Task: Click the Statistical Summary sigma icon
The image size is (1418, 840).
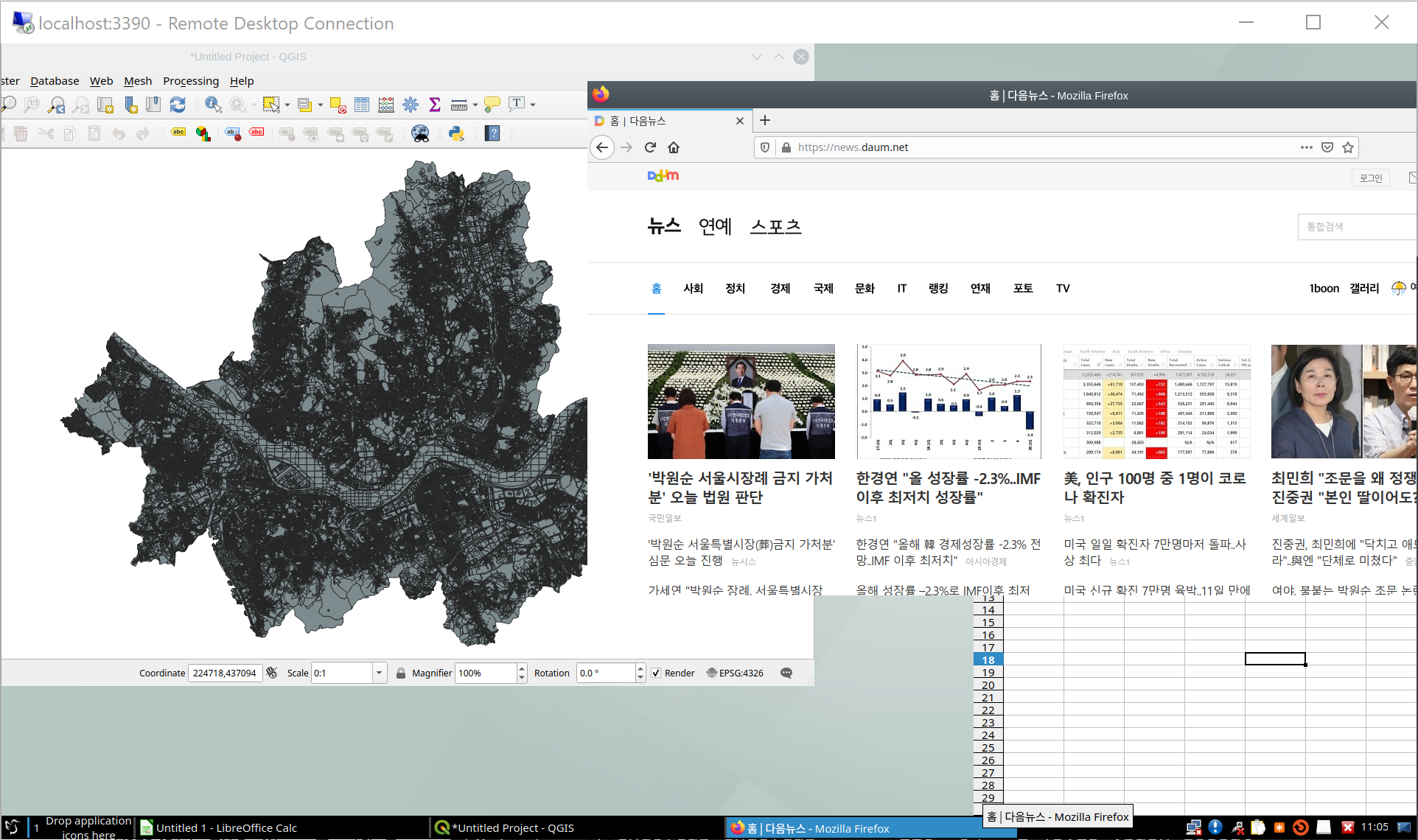Action: click(435, 105)
